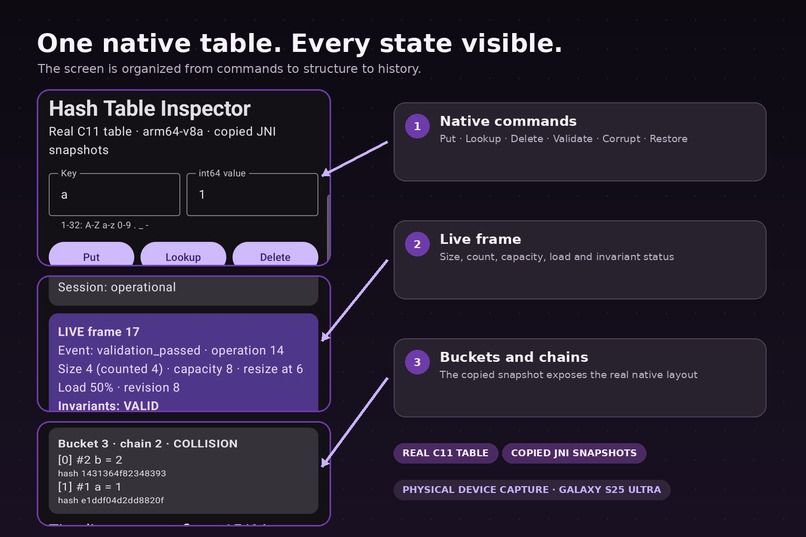Click 'The copied snapshot exposes the real native layout'
Screen dimensions: 806x537
tap(569, 375)
